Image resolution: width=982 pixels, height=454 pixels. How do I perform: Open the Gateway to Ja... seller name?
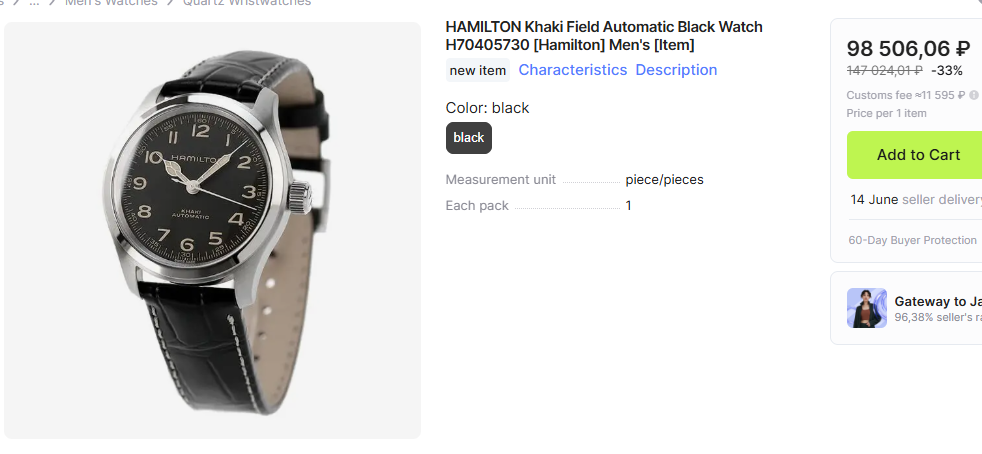pos(938,301)
